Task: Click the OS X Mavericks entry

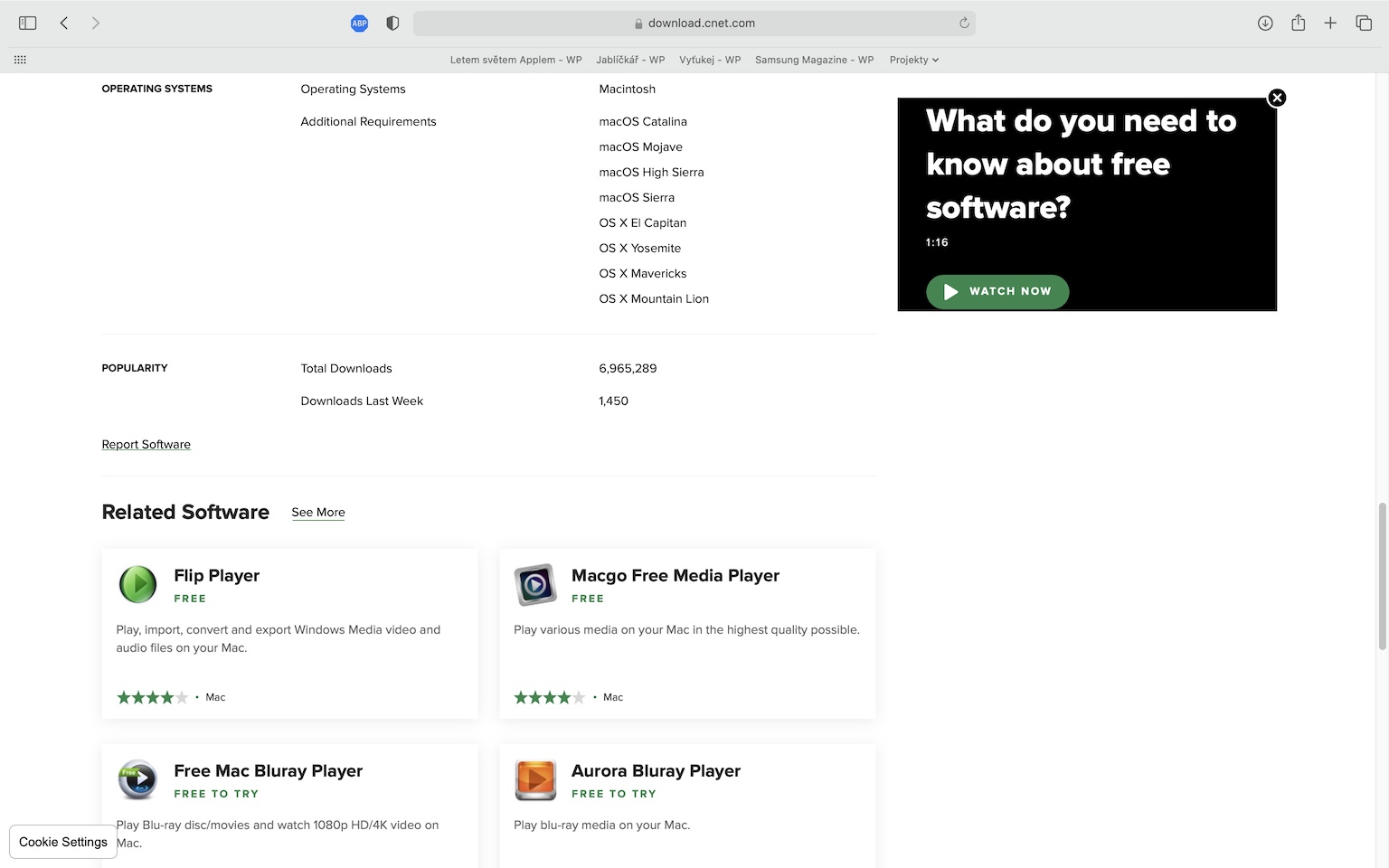Action: [x=642, y=273]
